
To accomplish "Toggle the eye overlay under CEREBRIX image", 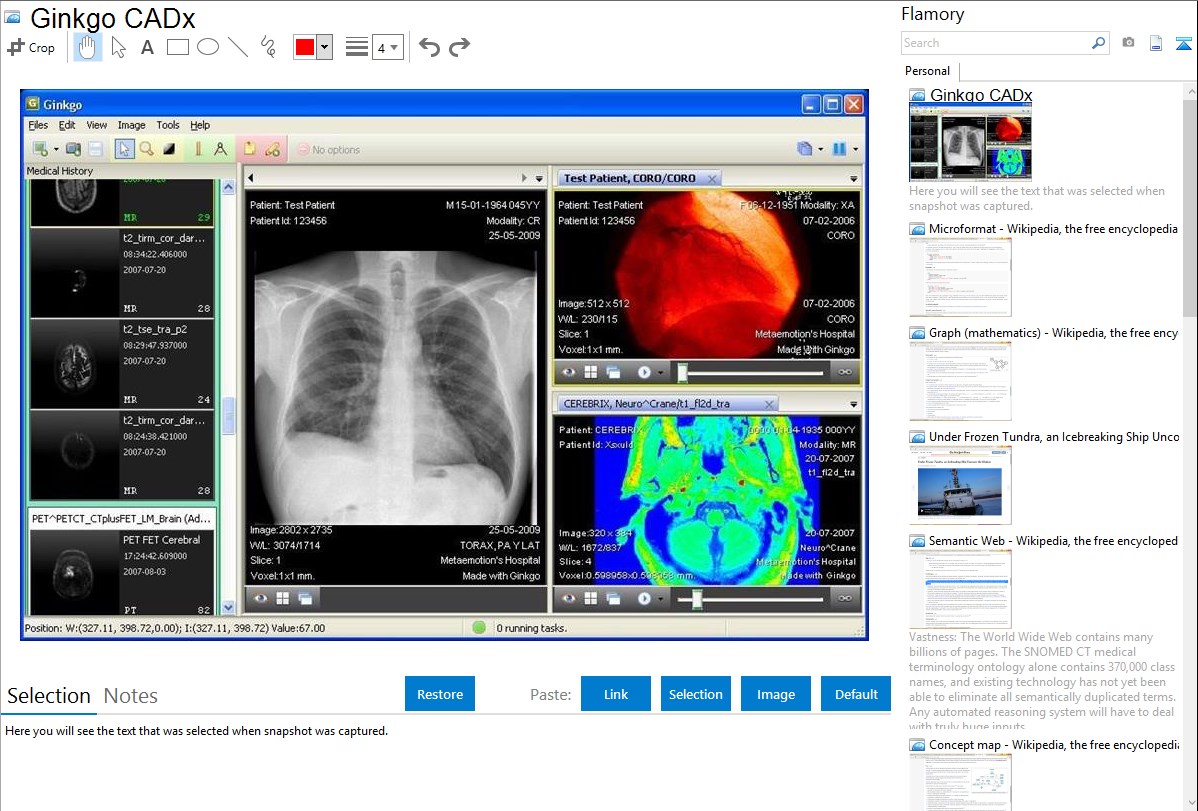I will pyautogui.click(x=568, y=599).
